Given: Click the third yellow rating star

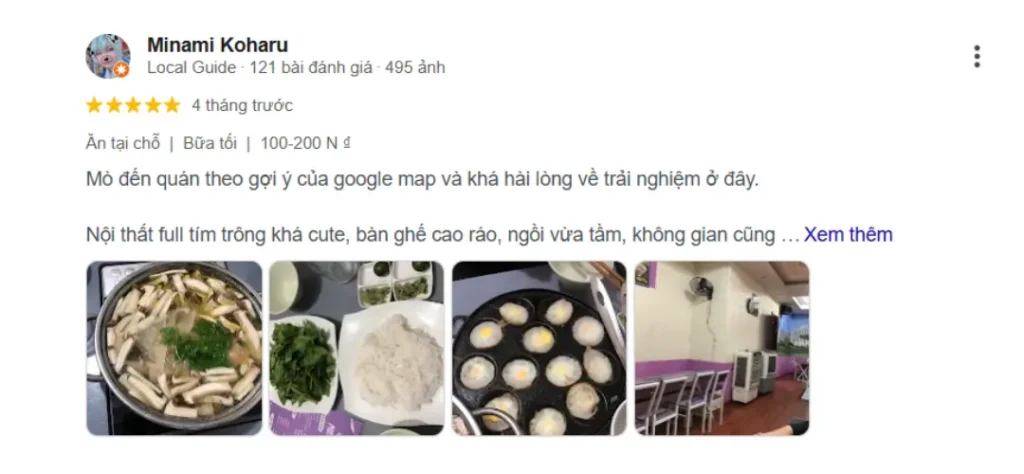Looking at the screenshot, I should pos(133,105).
